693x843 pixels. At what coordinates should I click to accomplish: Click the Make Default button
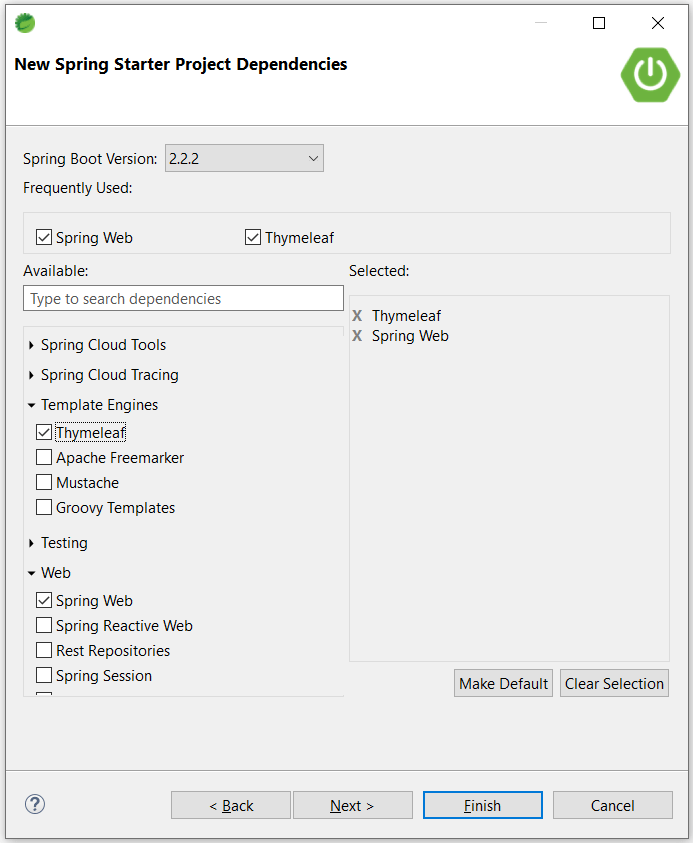point(503,683)
